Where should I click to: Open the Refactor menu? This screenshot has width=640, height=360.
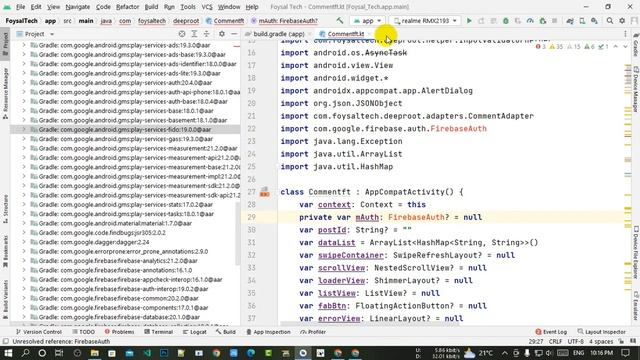tap(127, 7)
